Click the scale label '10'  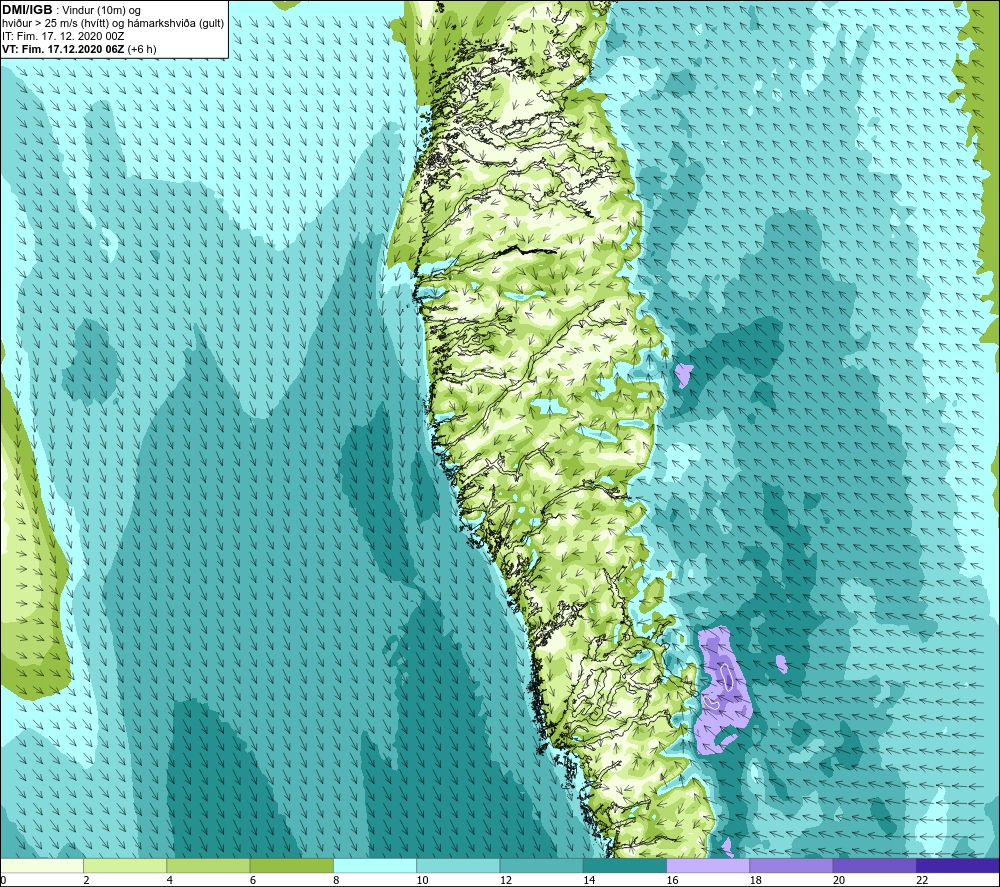click(x=422, y=880)
